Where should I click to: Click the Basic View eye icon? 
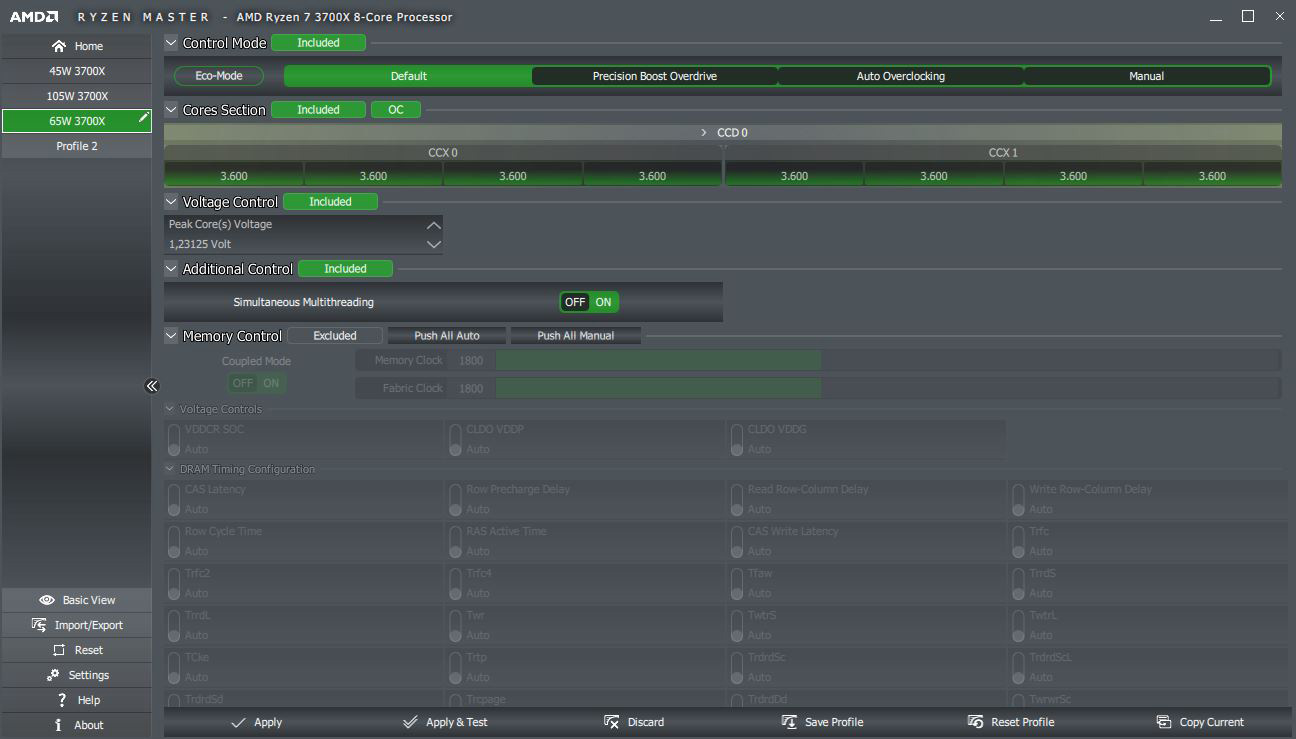click(46, 600)
